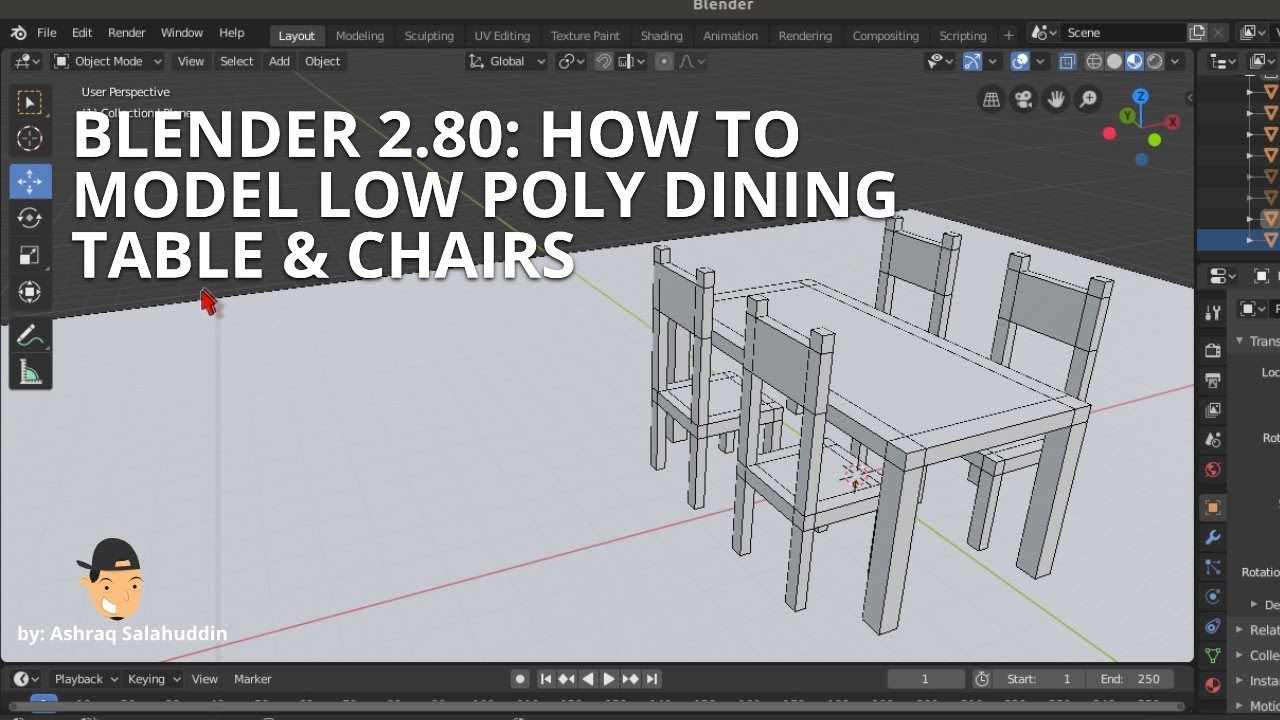Click the Scene name field
The image size is (1280, 720).
(1123, 33)
